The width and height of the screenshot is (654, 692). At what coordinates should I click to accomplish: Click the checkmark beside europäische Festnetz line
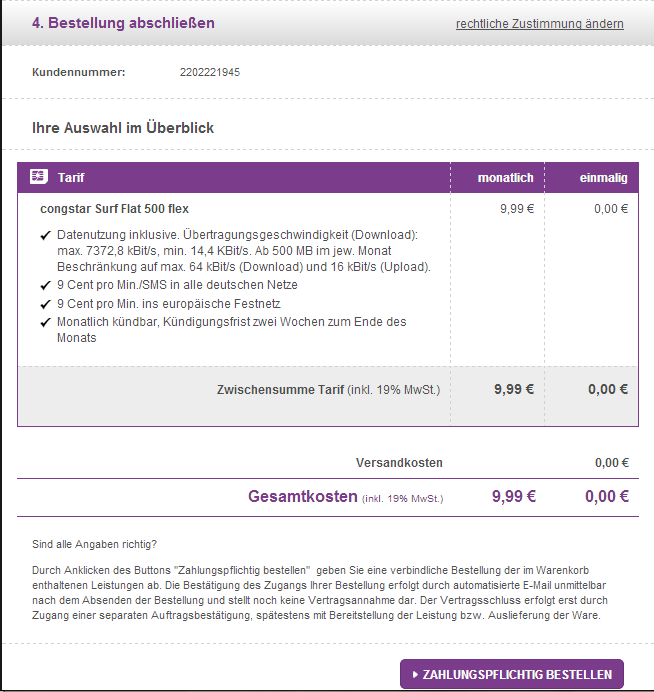click(45, 304)
